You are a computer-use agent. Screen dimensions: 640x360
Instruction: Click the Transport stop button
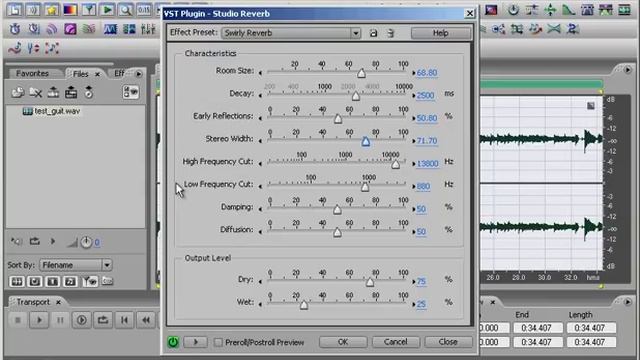coord(18,320)
